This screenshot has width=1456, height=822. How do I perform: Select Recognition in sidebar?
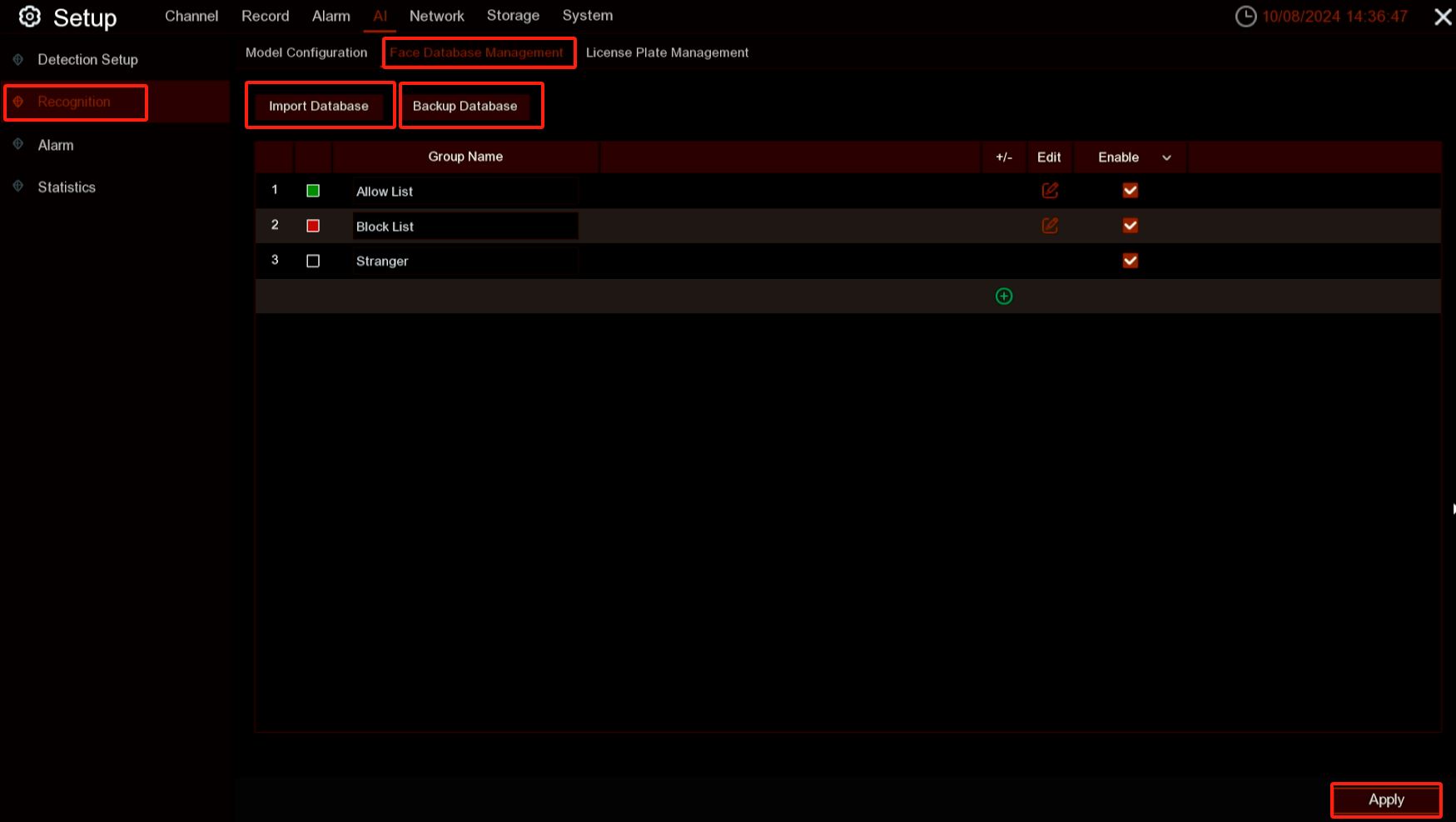pyautogui.click(x=74, y=102)
